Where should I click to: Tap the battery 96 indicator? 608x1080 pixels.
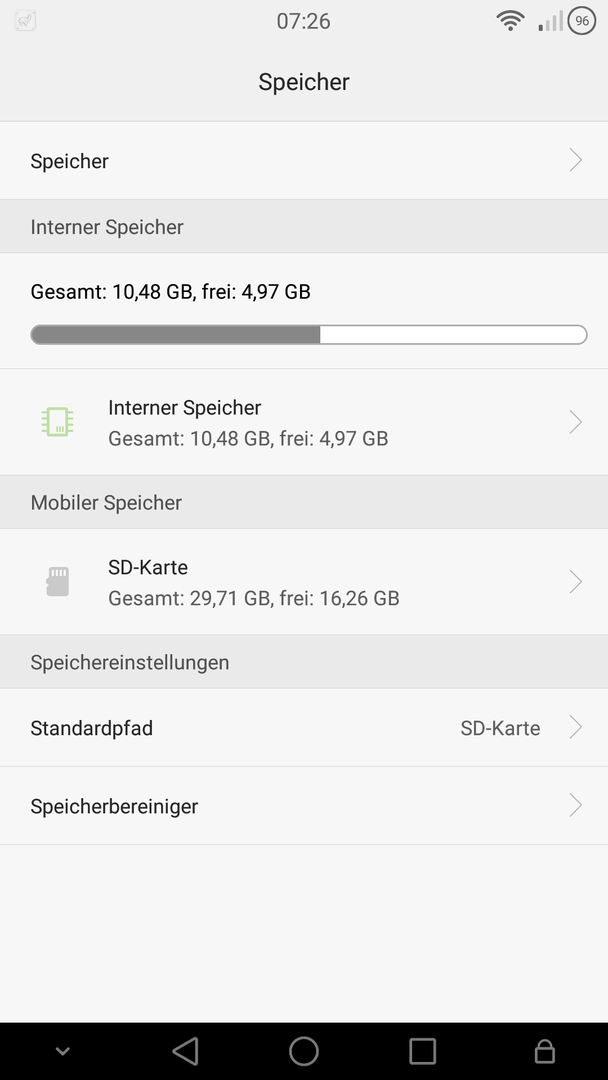coord(582,21)
